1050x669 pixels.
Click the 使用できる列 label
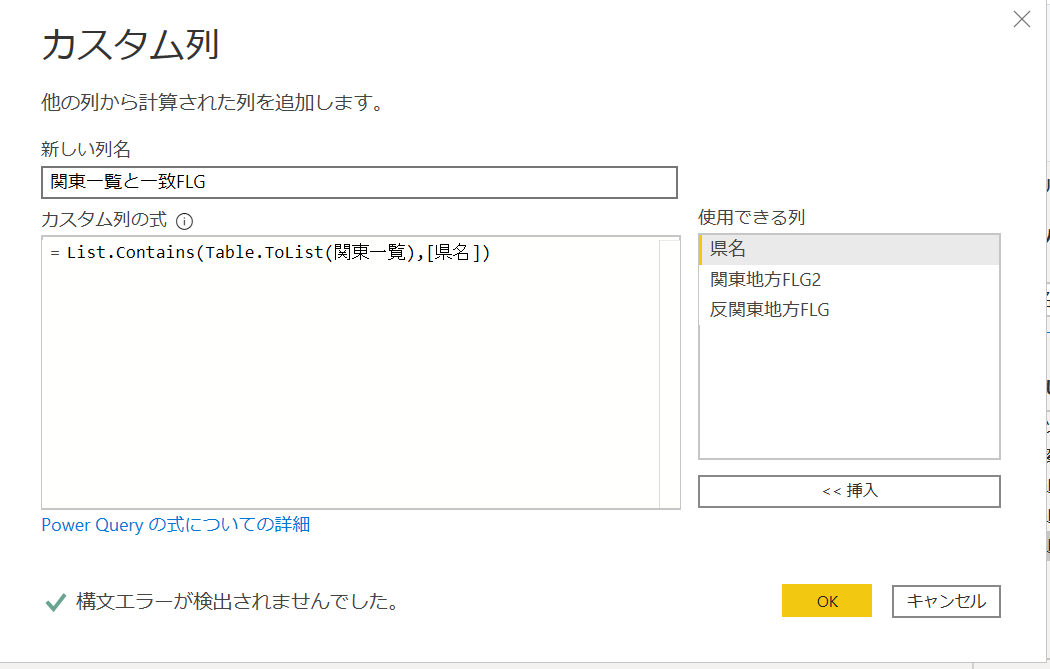point(751,217)
